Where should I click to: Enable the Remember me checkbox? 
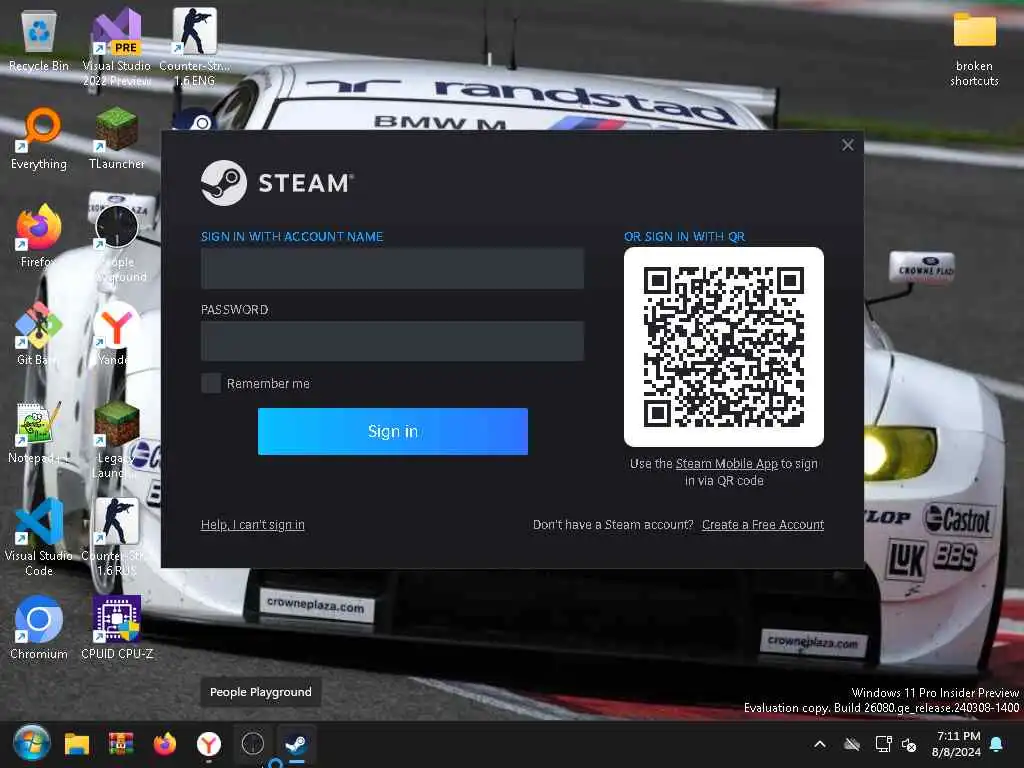(210, 383)
